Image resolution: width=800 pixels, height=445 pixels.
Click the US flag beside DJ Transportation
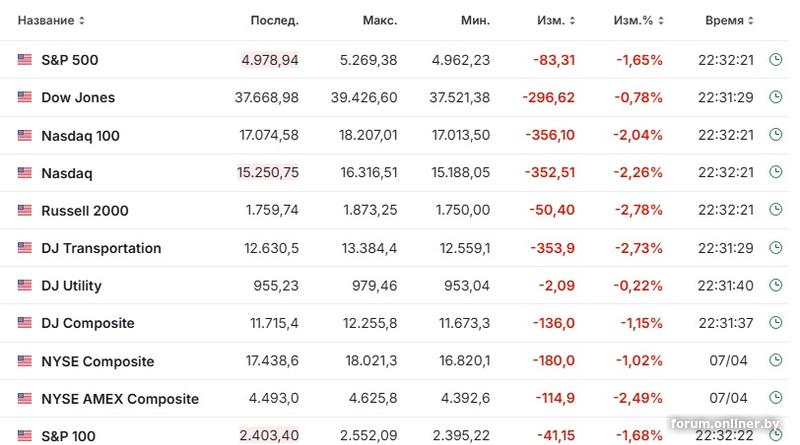click(x=24, y=248)
